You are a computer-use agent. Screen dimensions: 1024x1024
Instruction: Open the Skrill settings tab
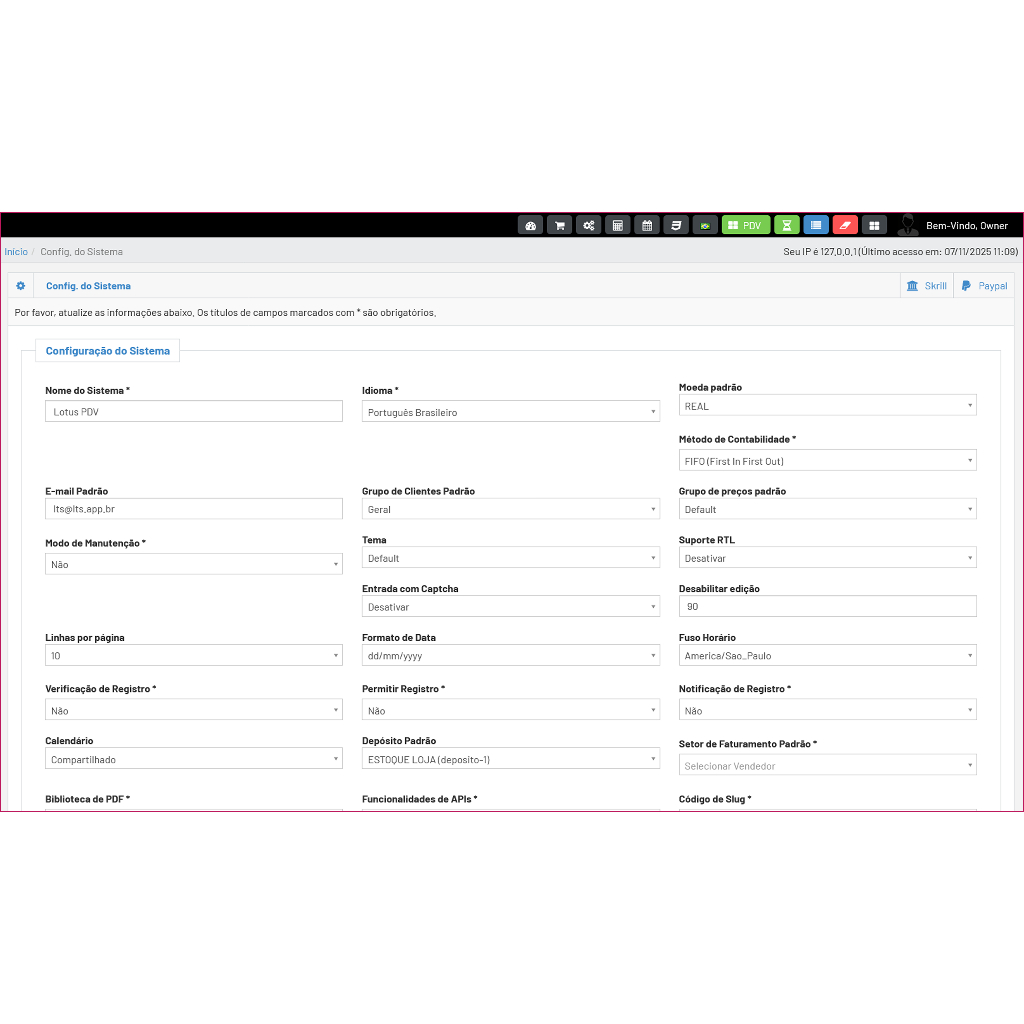(x=926, y=286)
